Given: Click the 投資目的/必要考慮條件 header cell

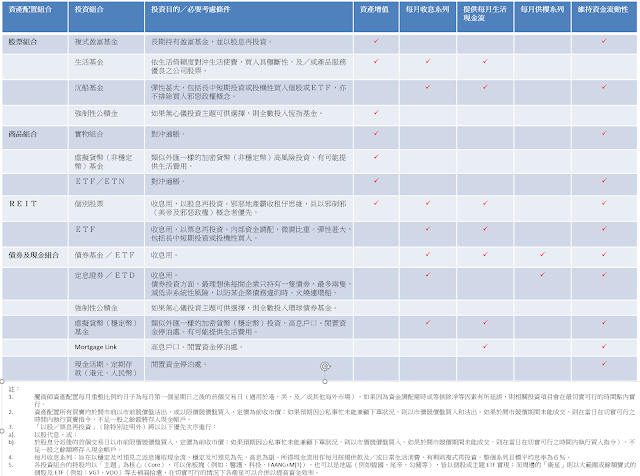Looking at the screenshot, I should [249, 17].
